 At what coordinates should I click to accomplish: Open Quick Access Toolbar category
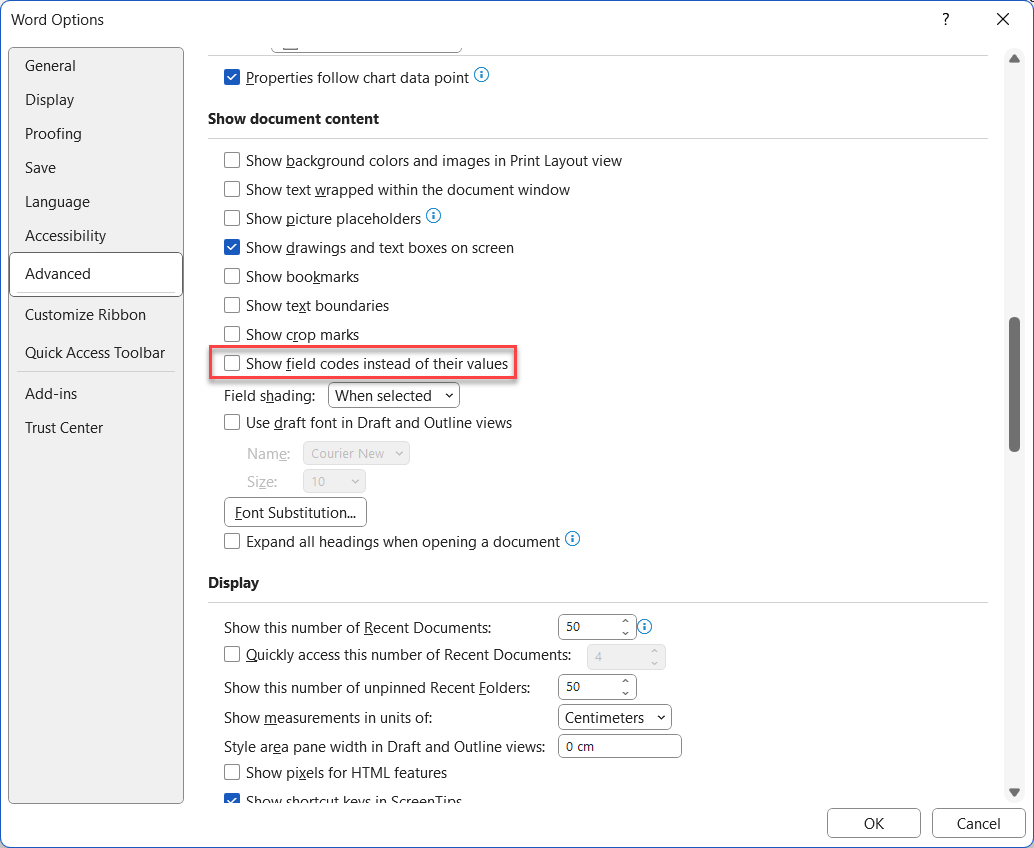click(x=95, y=353)
